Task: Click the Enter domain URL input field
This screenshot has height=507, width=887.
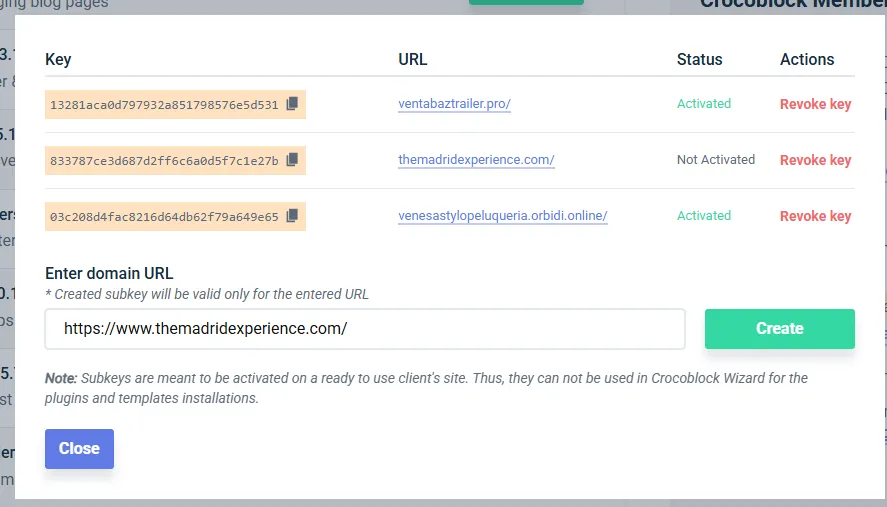Action: 364,329
